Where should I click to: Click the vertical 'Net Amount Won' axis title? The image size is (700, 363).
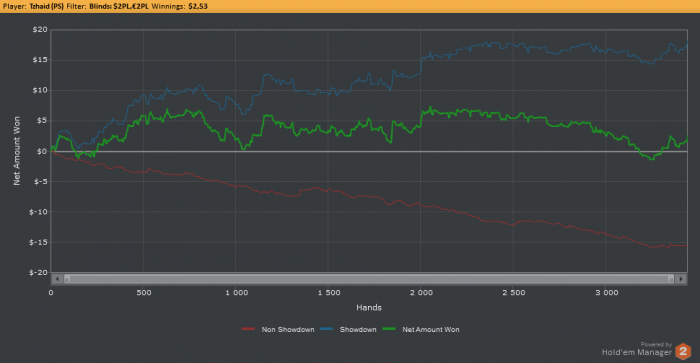point(17,151)
